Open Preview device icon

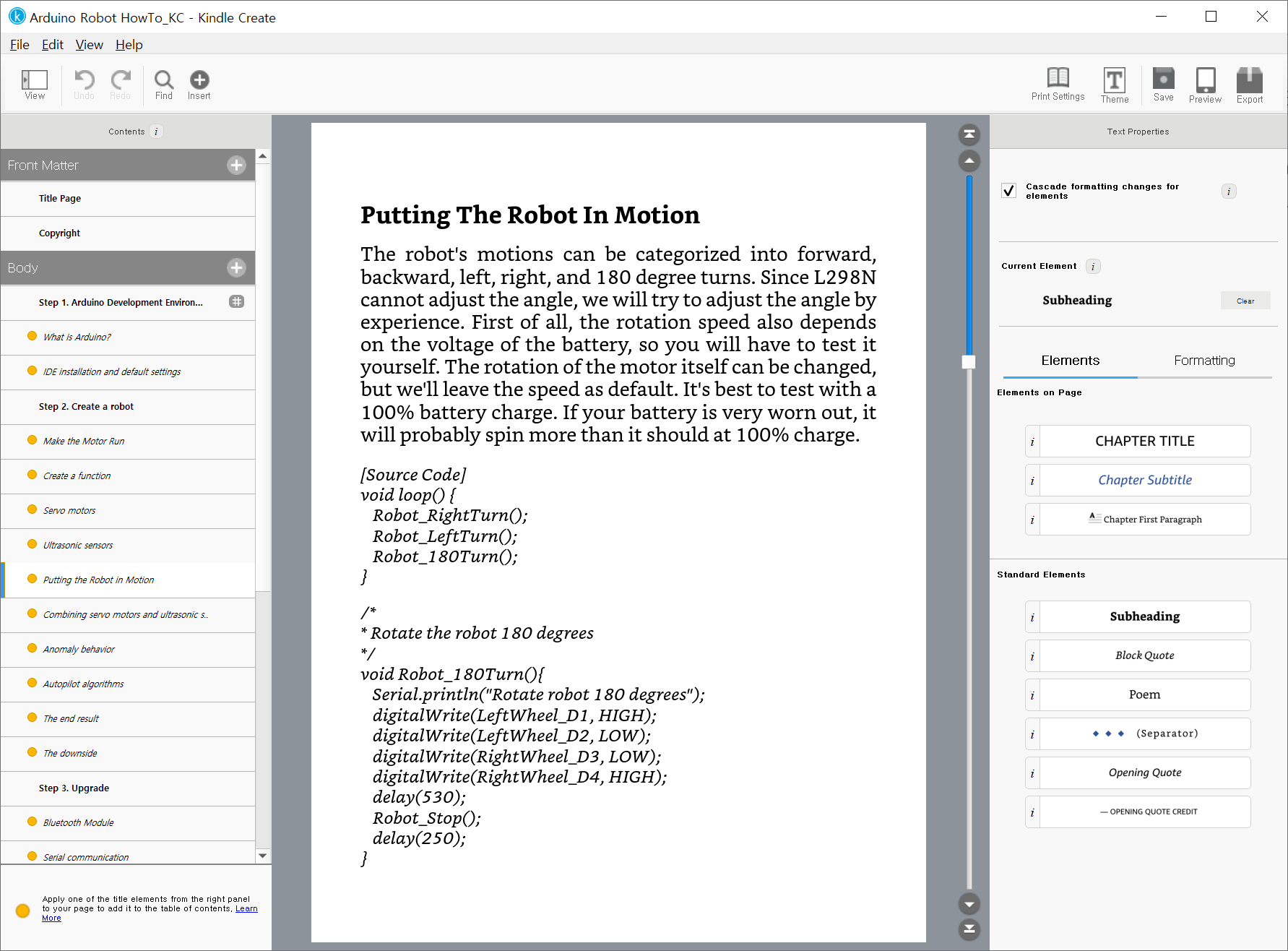[1205, 79]
